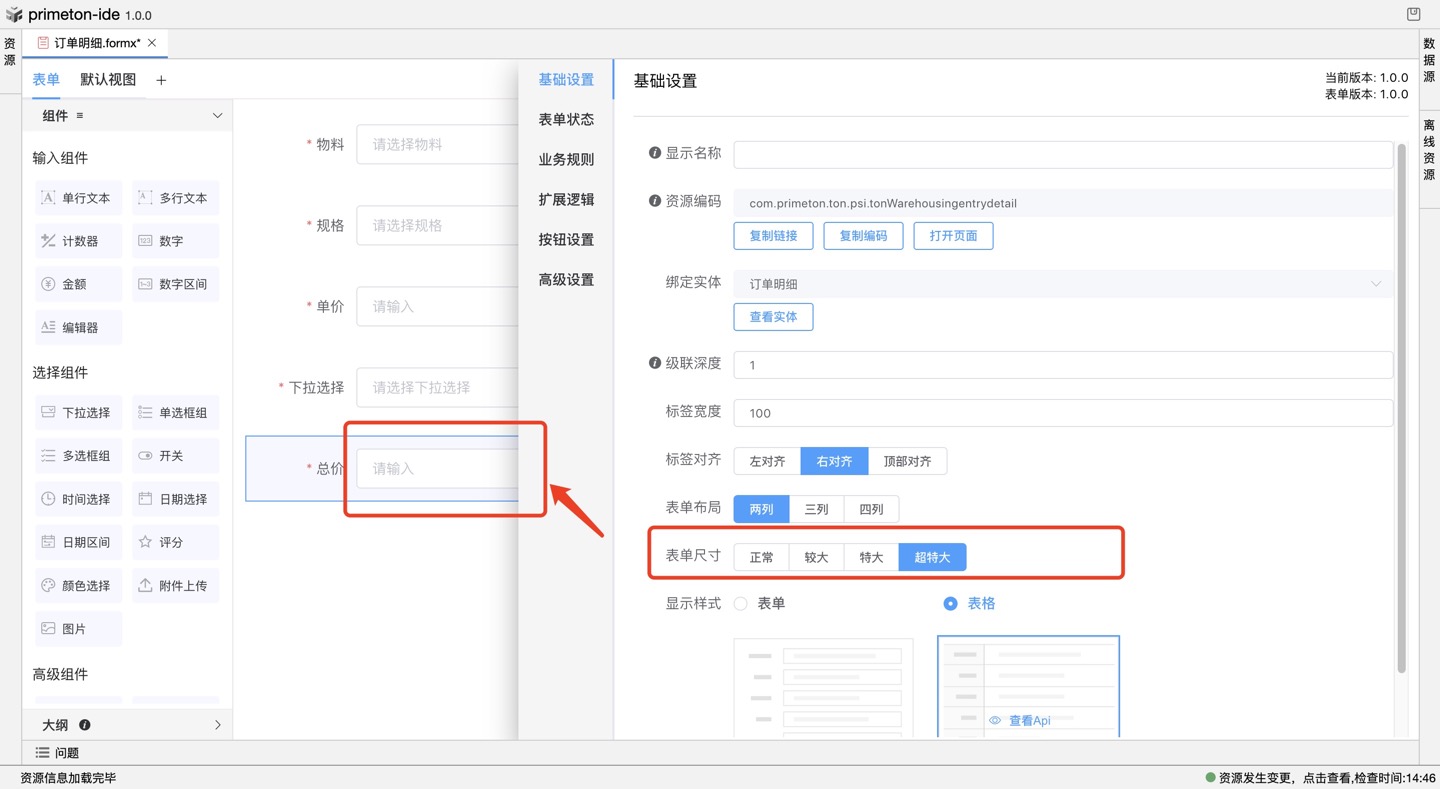This screenshot has width=1440, height=789.
Task: Select the 图片 image component
Action: pos(77,628)
